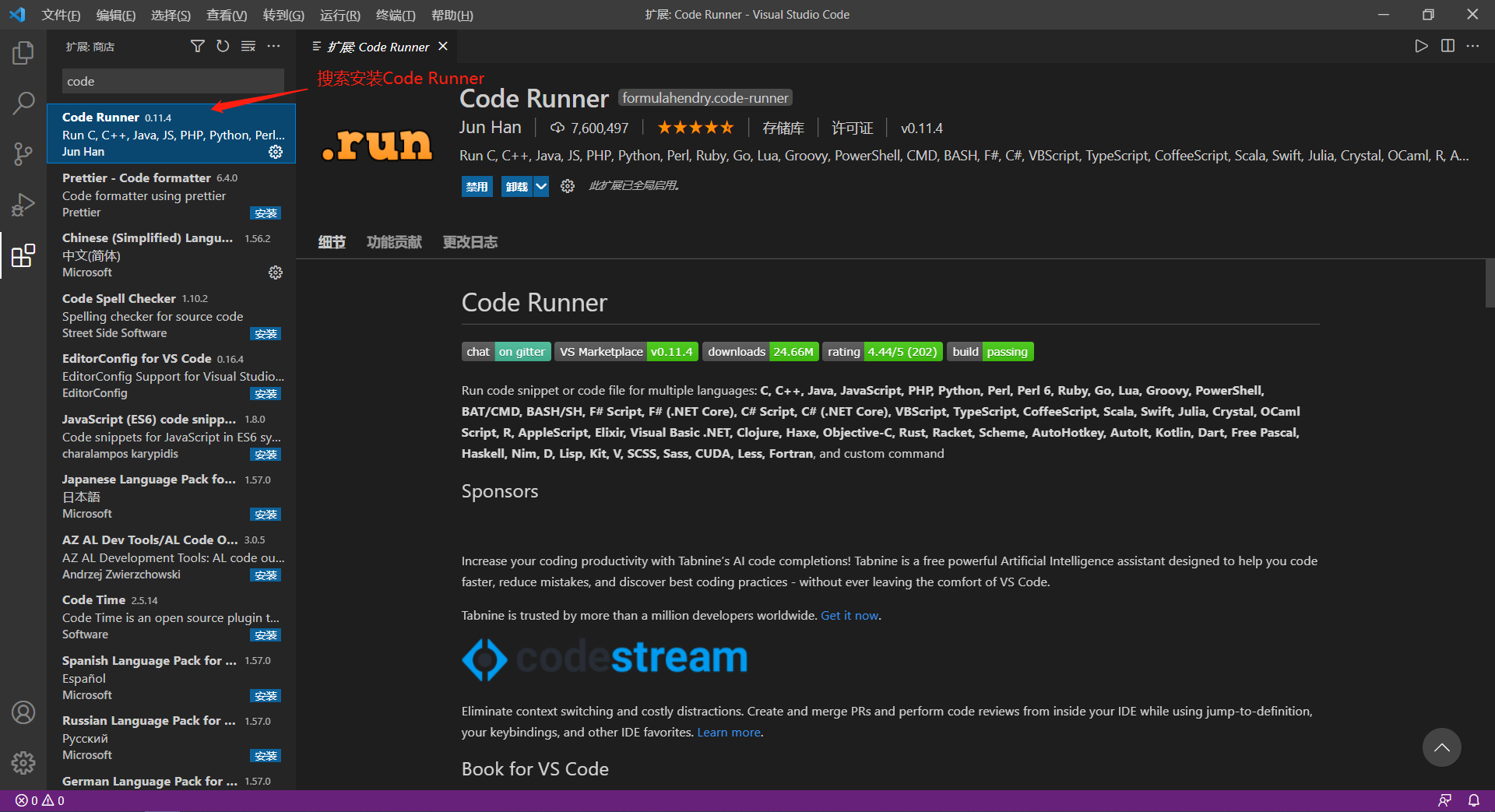This screenshot has width=1495, height=812.
Task: Click the Tabnine 'Get it now' link
Action: pos(849,615)
